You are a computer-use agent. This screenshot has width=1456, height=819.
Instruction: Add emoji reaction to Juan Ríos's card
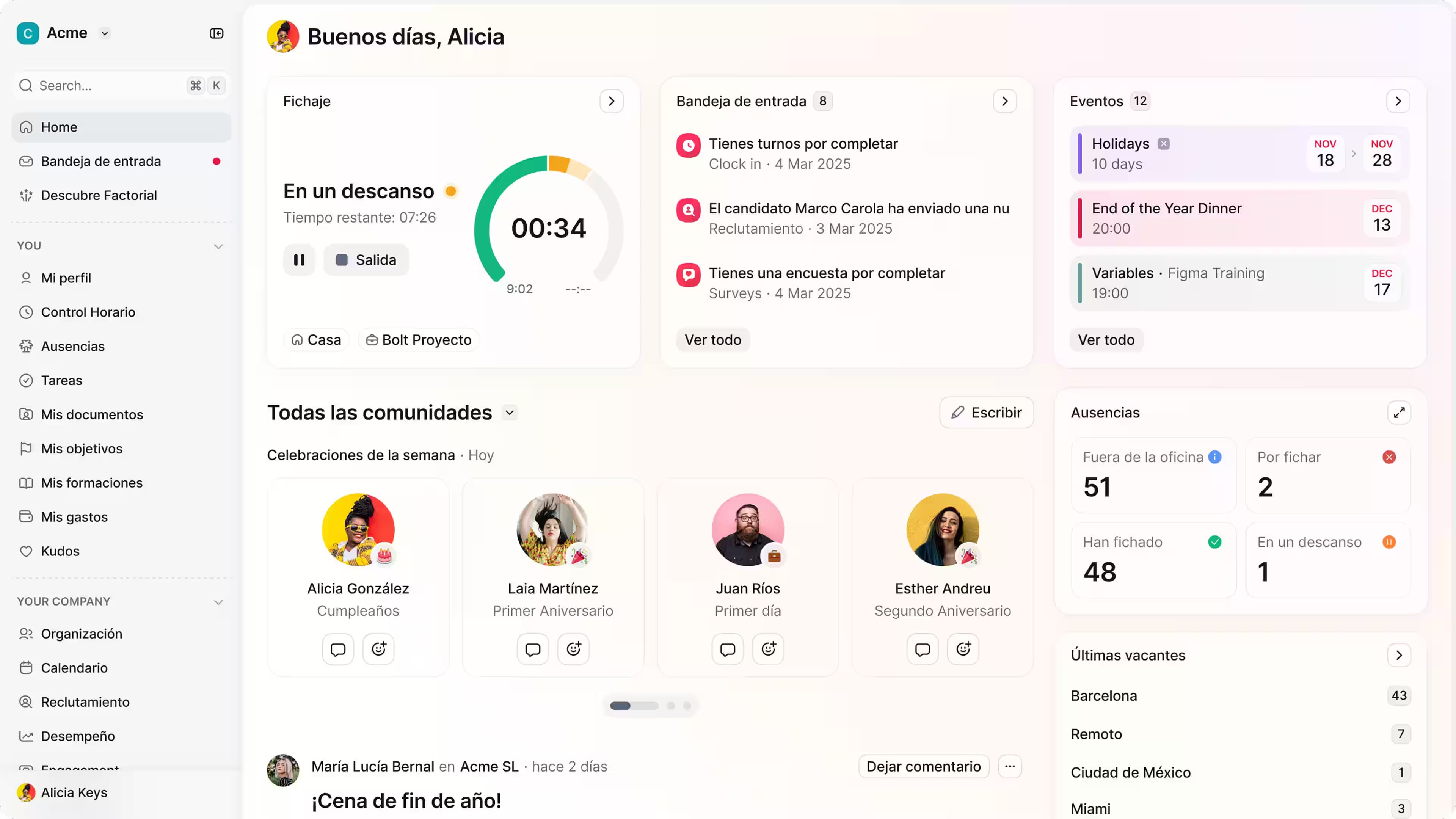point(768,649)
